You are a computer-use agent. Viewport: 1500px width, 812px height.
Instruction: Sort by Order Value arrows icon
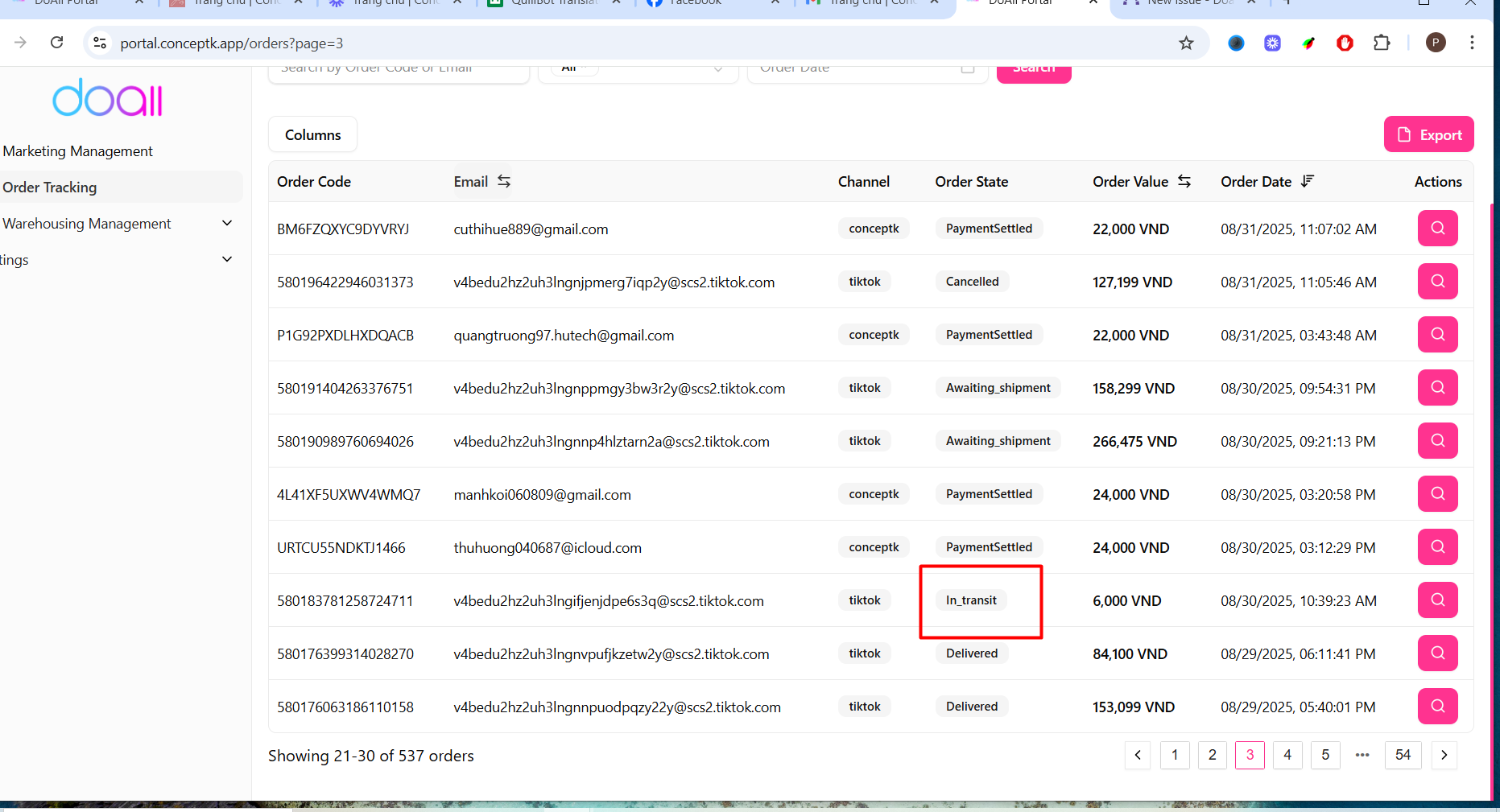coord(1184,181)
